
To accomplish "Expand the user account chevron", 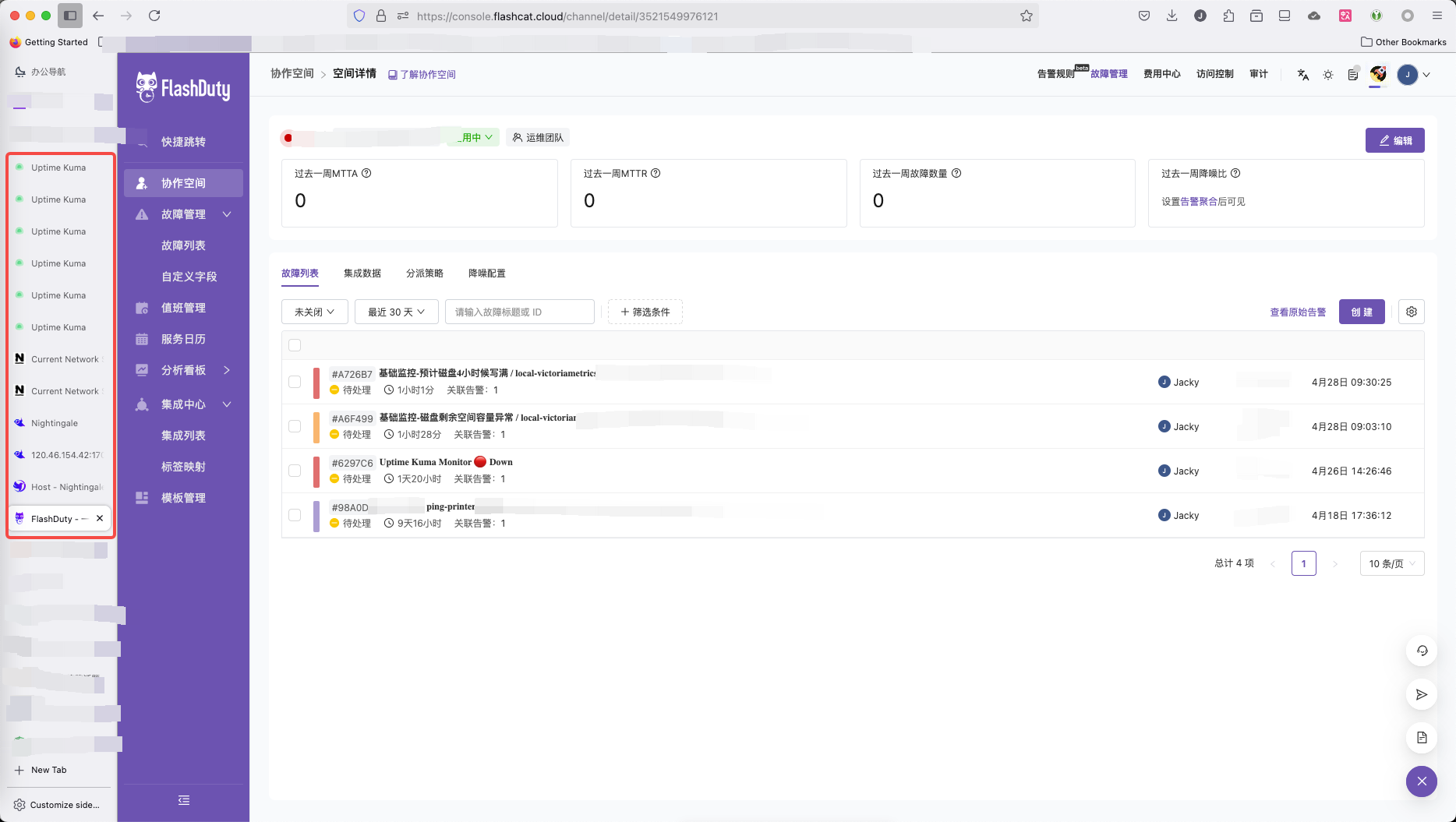I will pyautogui.click(x=1426, y=75).
